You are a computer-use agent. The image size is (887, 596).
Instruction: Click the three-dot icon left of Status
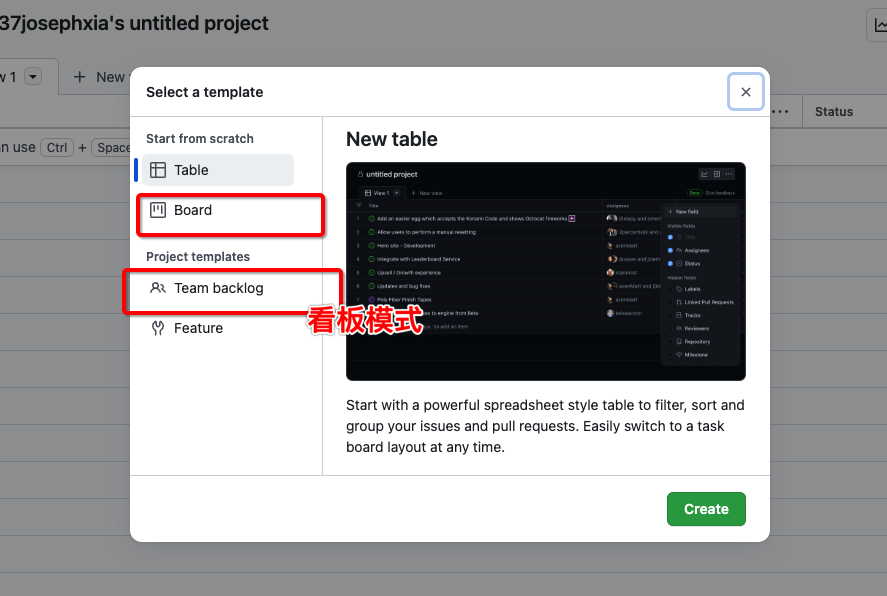click(782, 111)
